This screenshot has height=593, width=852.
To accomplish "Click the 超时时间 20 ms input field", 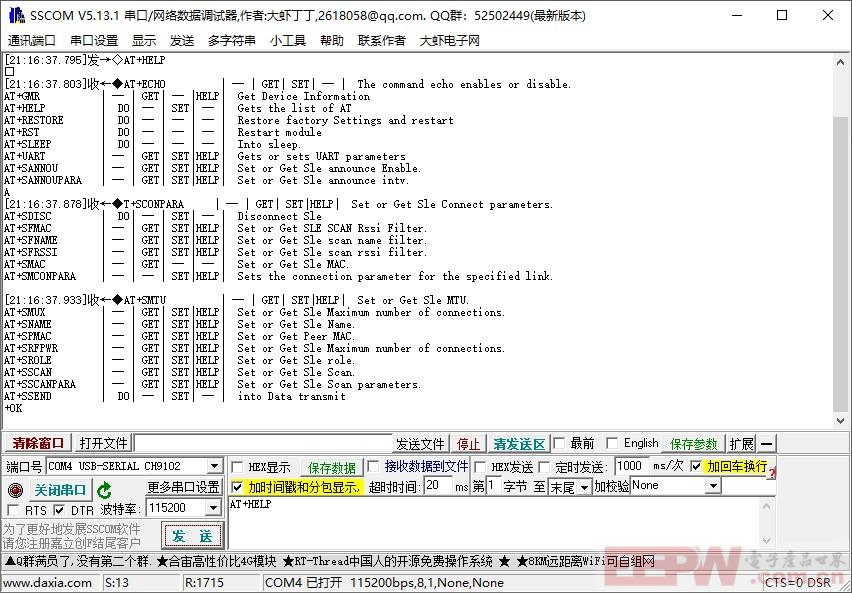I will click(x=437, y=485).
